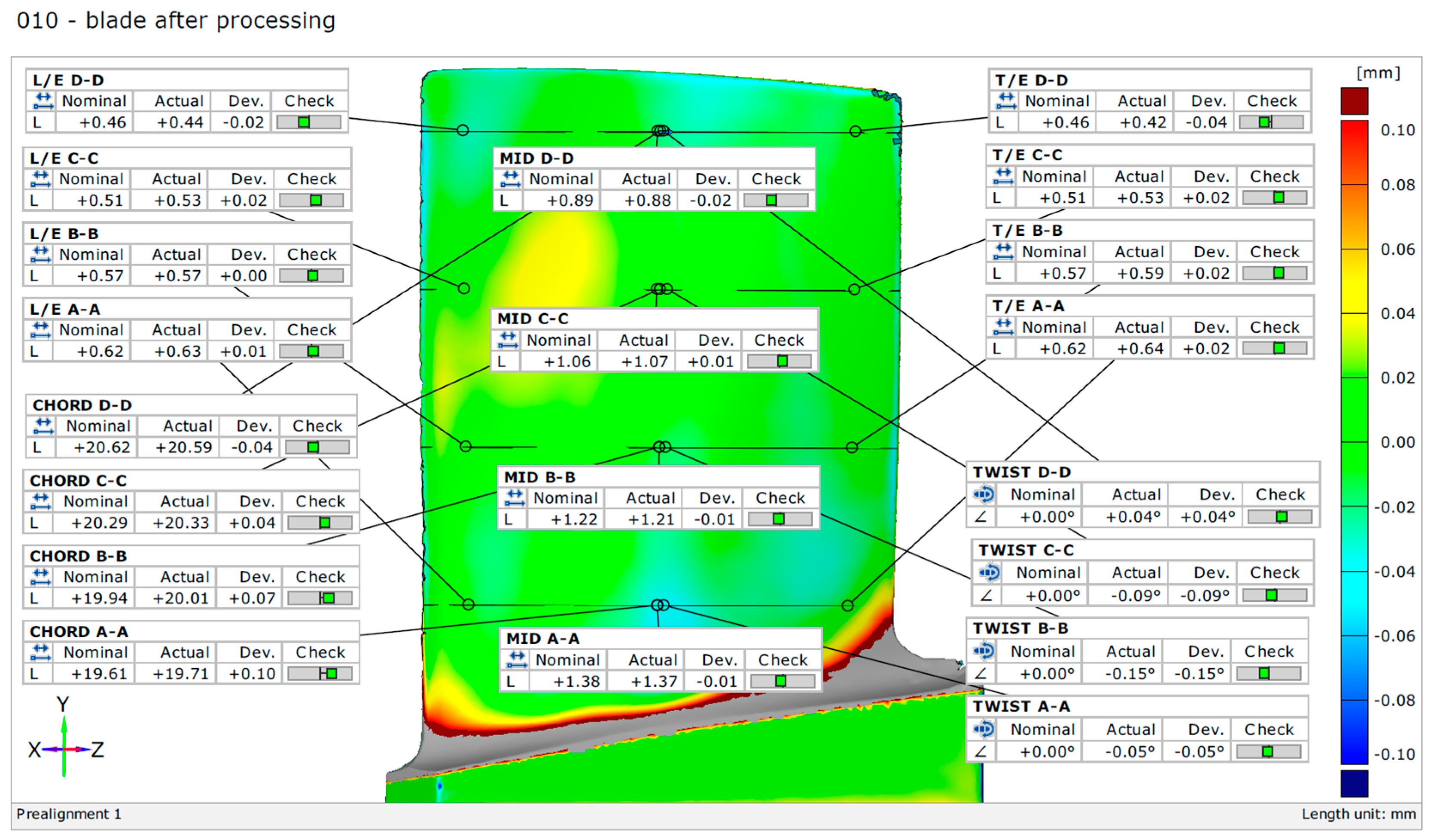Click twist angle icon in TWIST C-C label
This screenshot has height=840, width=1431.
pos(989,572)
